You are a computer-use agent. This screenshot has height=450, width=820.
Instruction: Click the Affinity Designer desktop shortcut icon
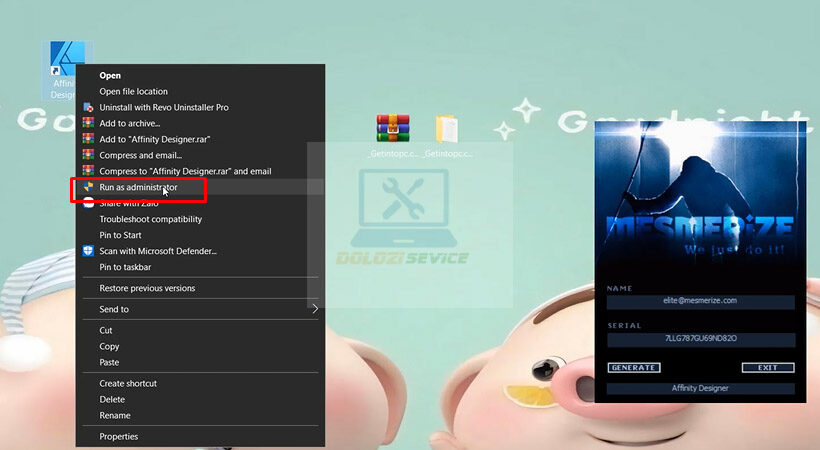[67, 61]
